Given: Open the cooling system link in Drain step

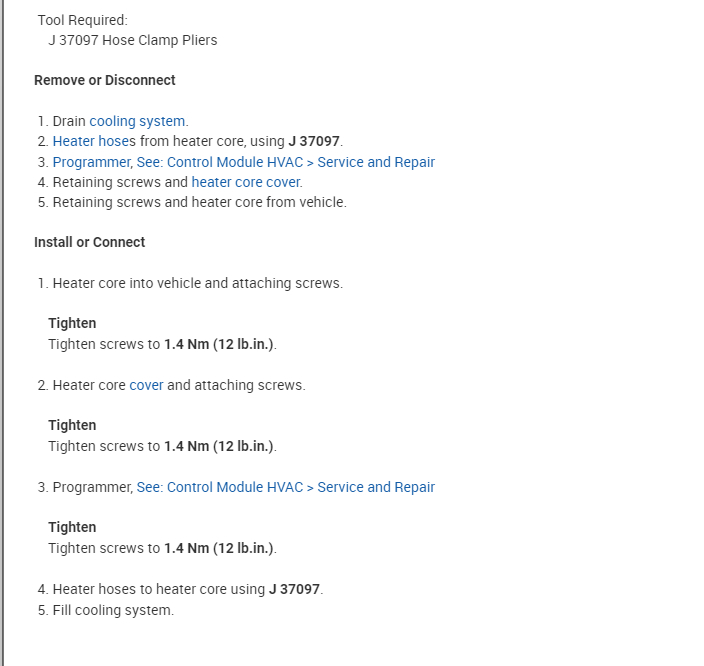Looking at the screenshot, I should [x=137, y=121].
